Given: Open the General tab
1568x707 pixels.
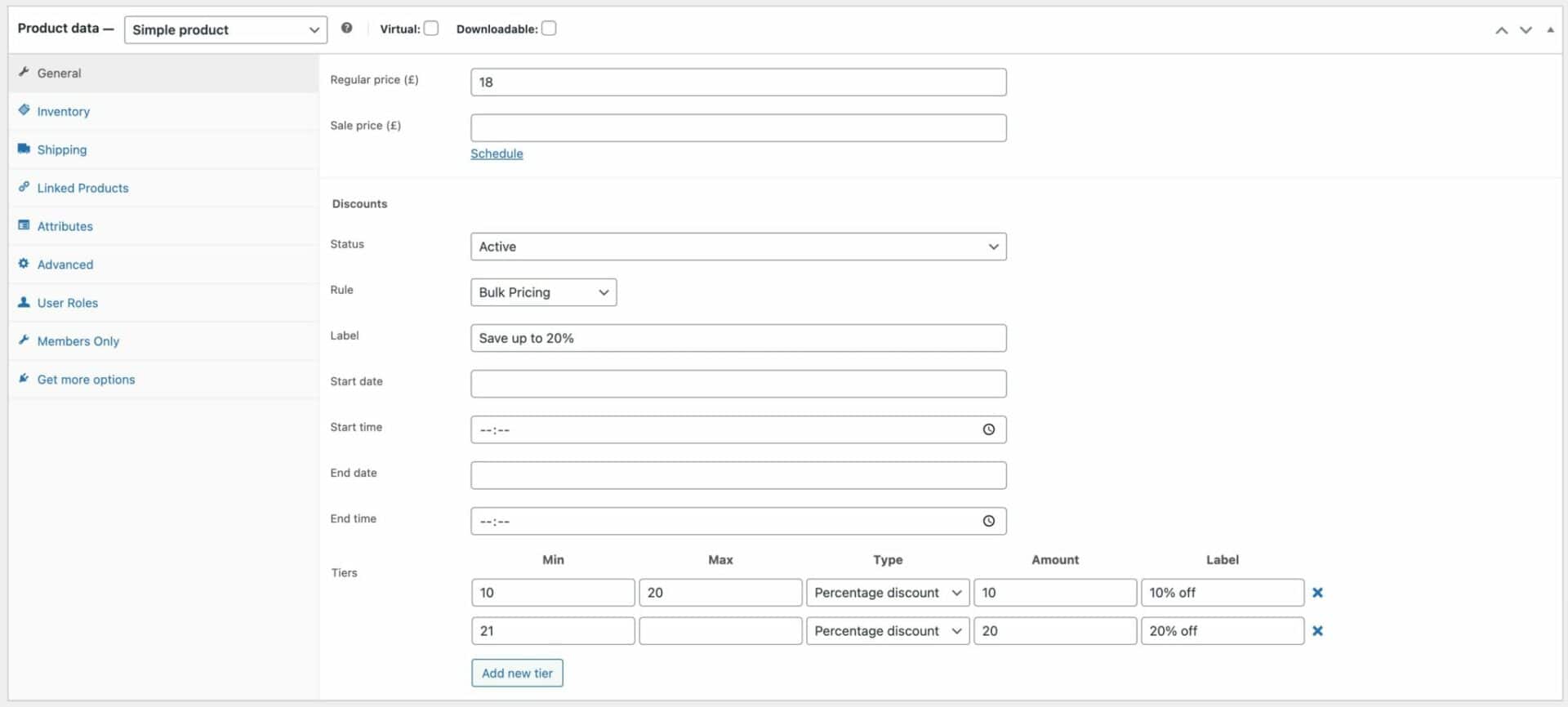Looking at the screenshot, I should tap(163, 73).
